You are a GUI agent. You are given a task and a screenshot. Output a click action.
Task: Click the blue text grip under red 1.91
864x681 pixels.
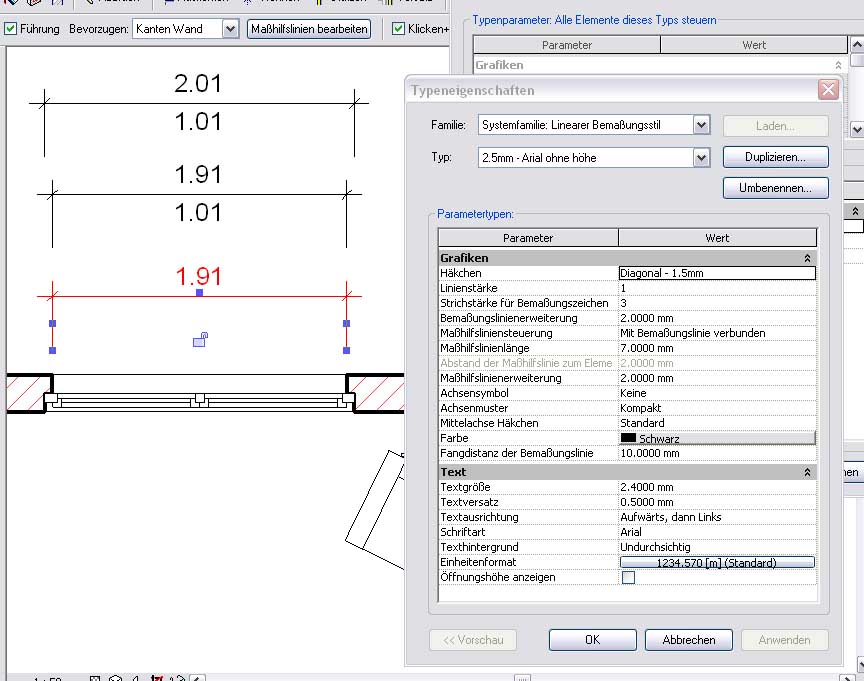pyautogui.click(x=199, y=293)
